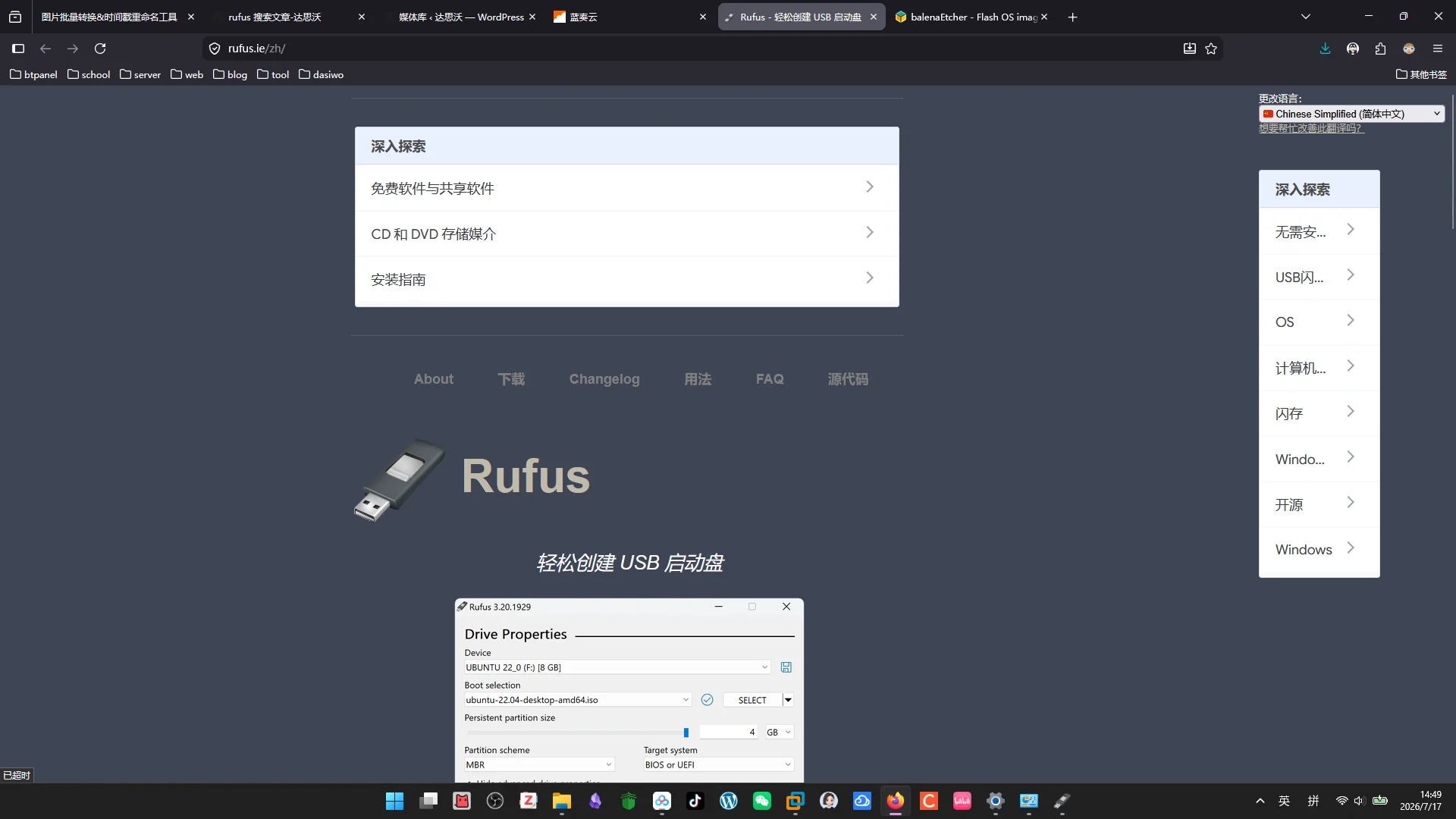Viewport: 1456px width, 819px height.
Task: Open the Windows Start menu
Action: 394,801
